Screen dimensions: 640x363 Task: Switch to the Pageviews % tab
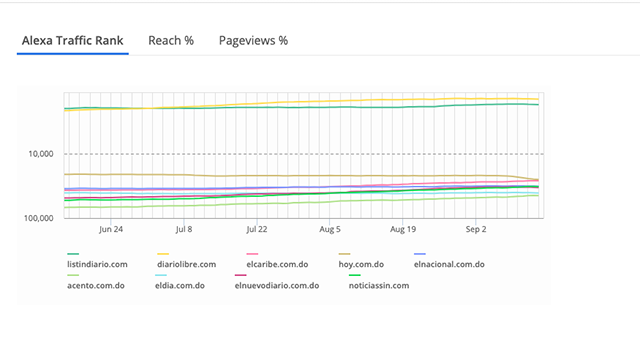pos(253,40)
